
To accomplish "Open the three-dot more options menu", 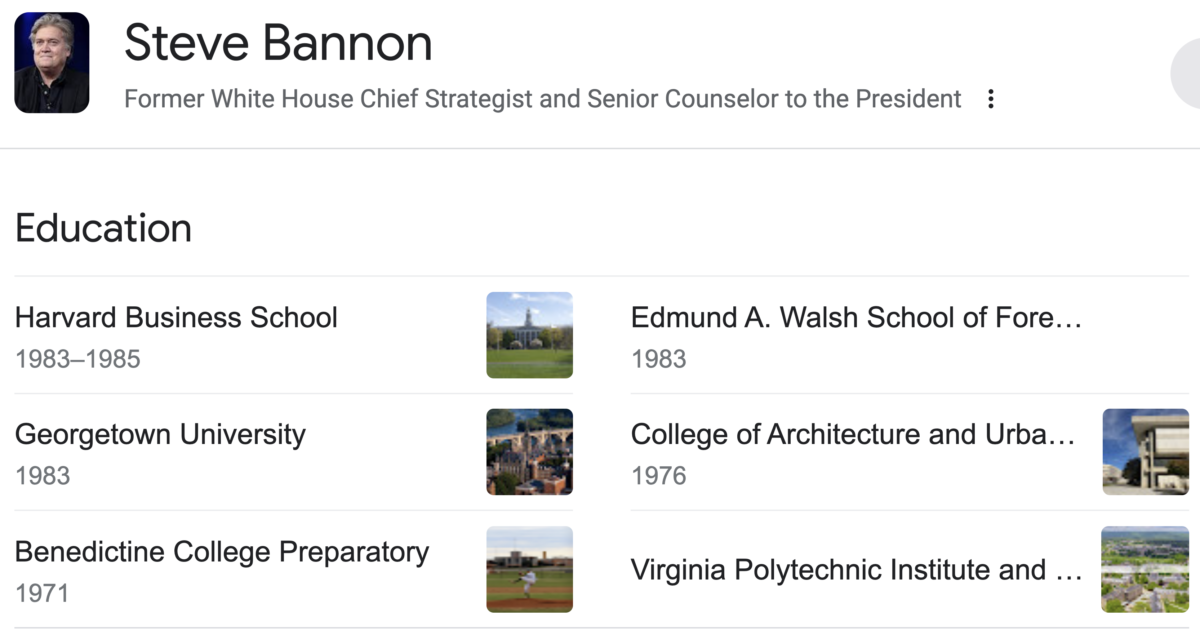I will click(x=990, y=99).
